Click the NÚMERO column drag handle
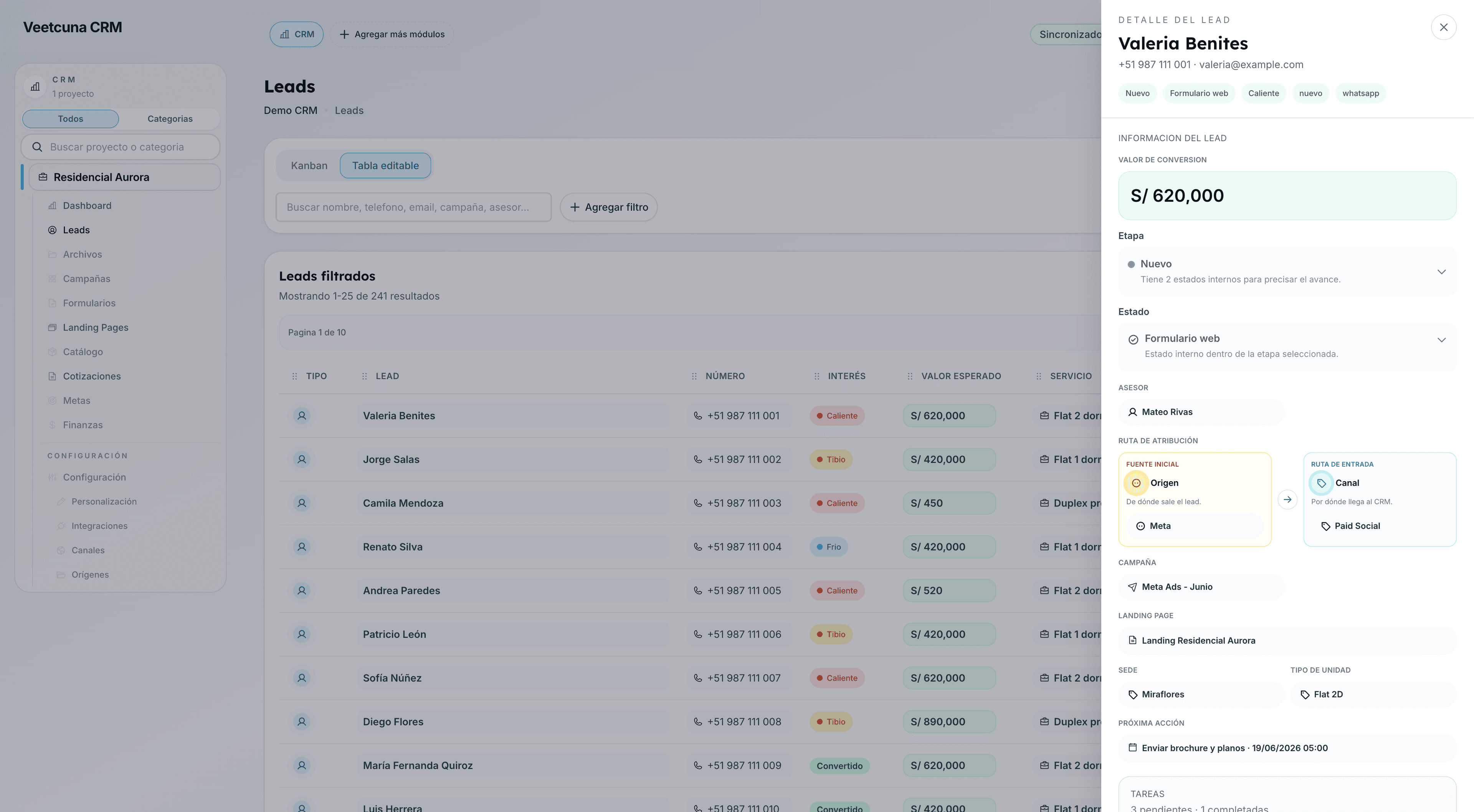Viewport: 1474px width, 812px height. tap(694, 376)
